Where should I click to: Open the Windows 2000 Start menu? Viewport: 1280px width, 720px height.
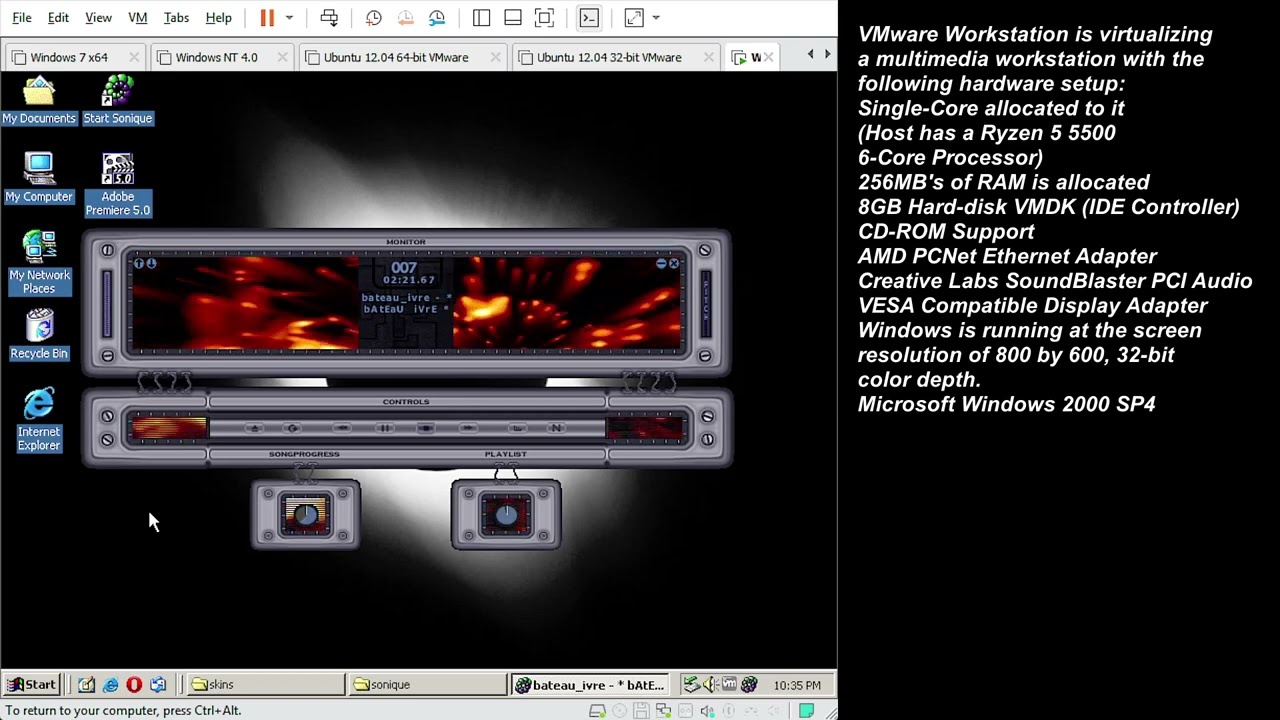[31, 685]
